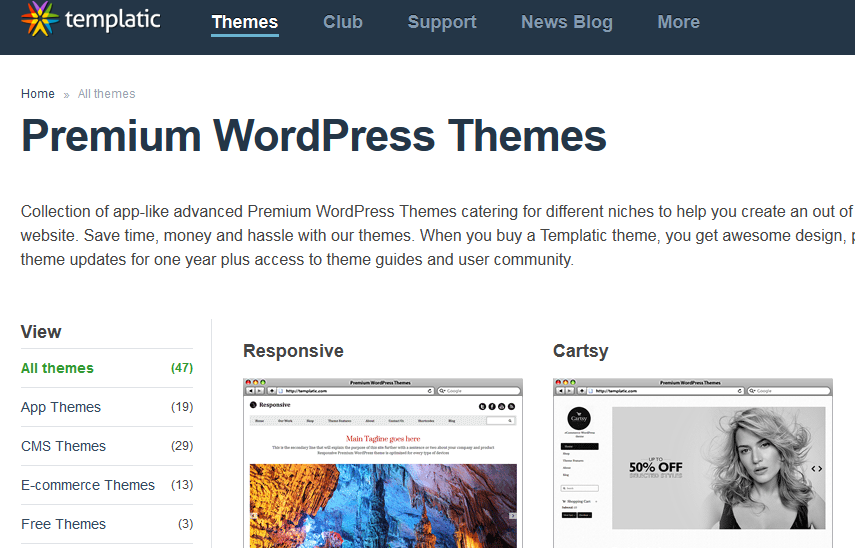Click the Cartsy round logo icon
The image size is (855, 548).
(578, 419)
